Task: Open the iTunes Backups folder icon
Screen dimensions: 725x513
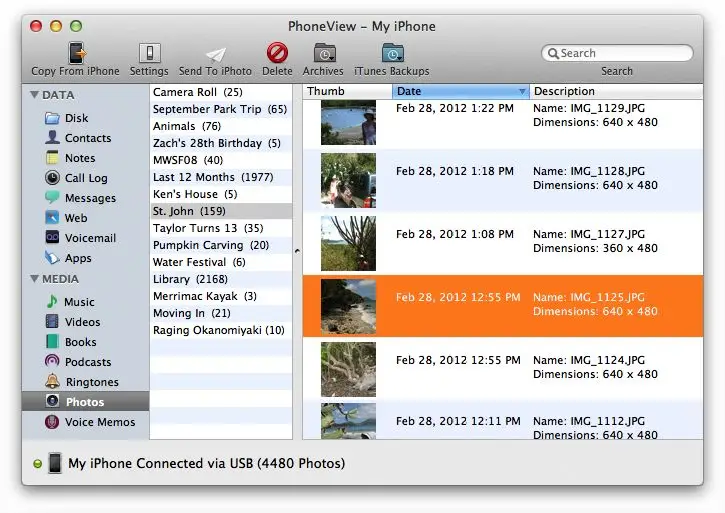Action: click(393, 53)
